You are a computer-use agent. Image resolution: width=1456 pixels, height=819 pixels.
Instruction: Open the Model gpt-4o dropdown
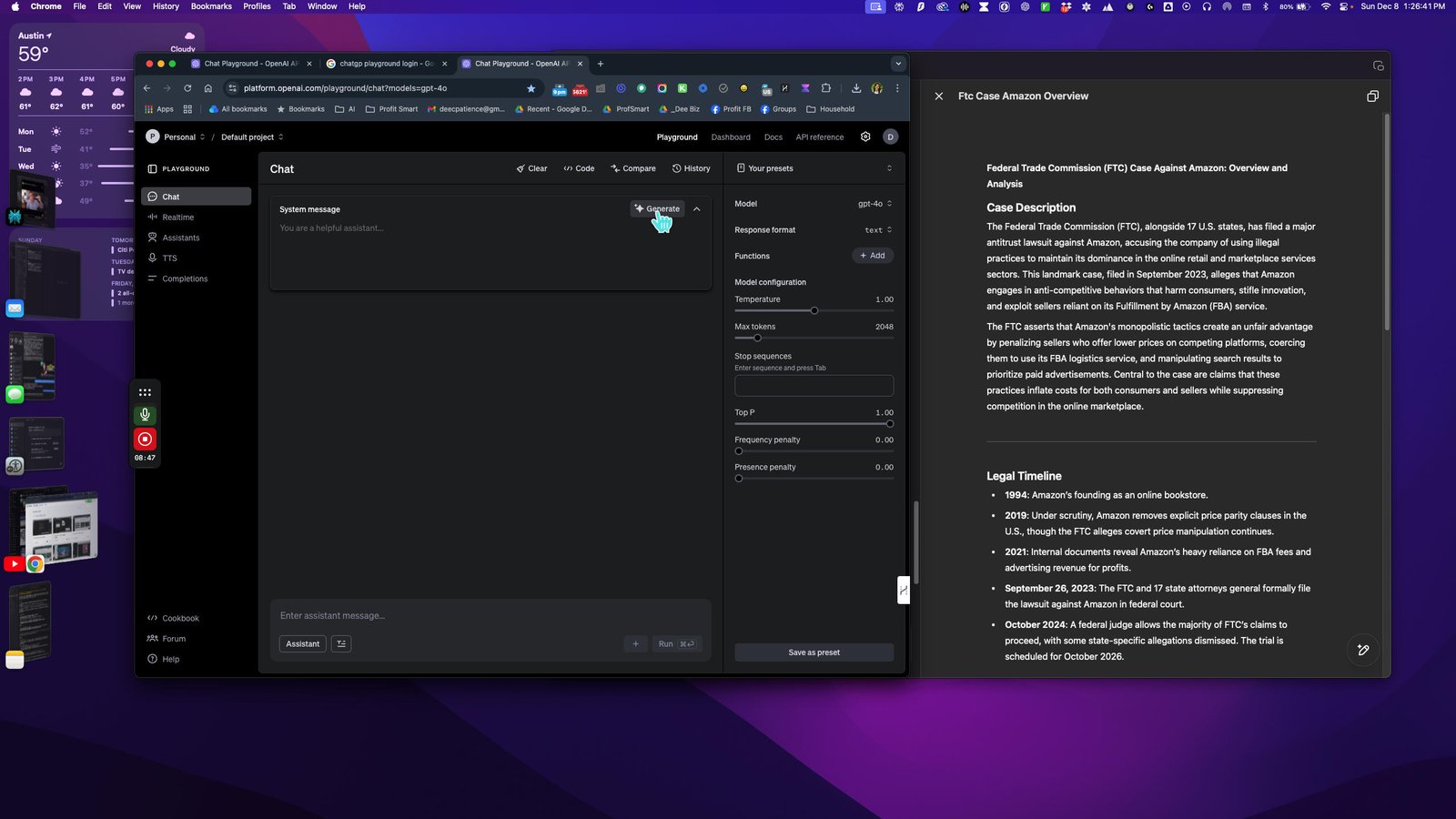click(875, 204)
